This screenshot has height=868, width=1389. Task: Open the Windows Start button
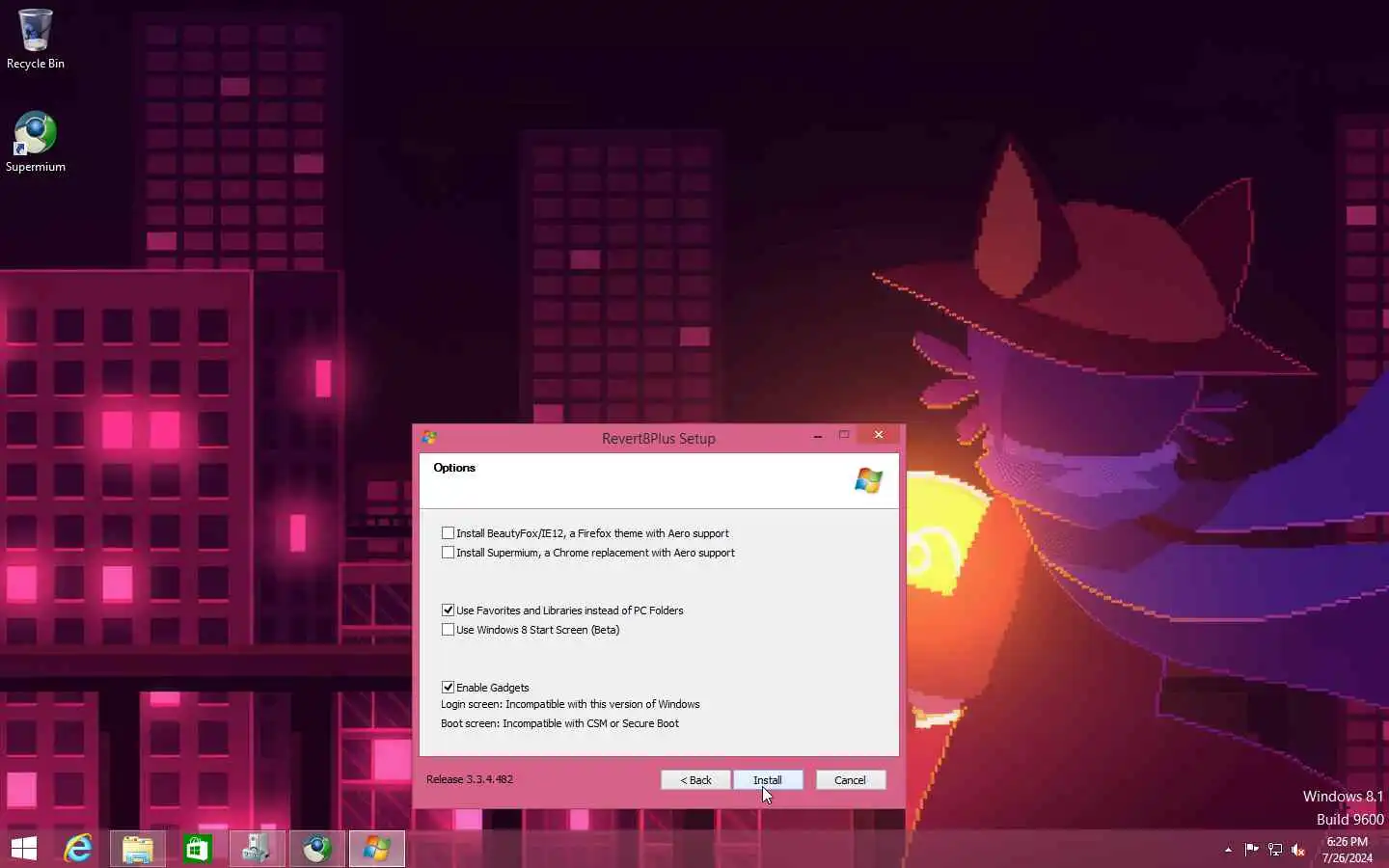point(24,849)
